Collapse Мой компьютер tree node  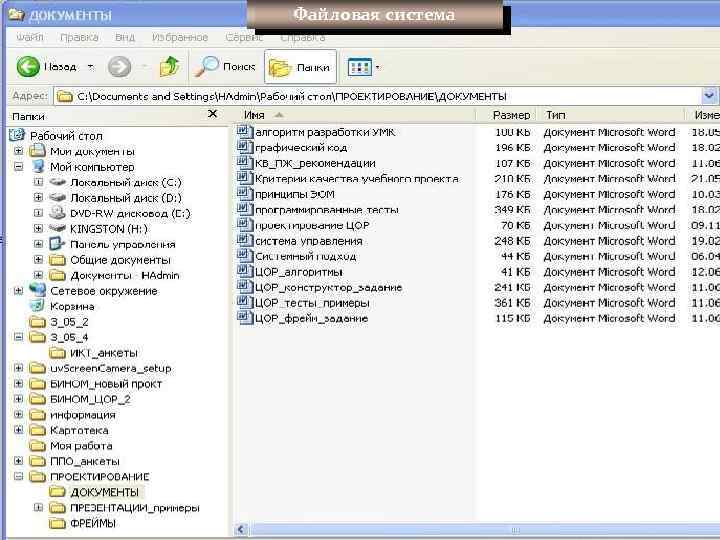(x=18, y=167)
